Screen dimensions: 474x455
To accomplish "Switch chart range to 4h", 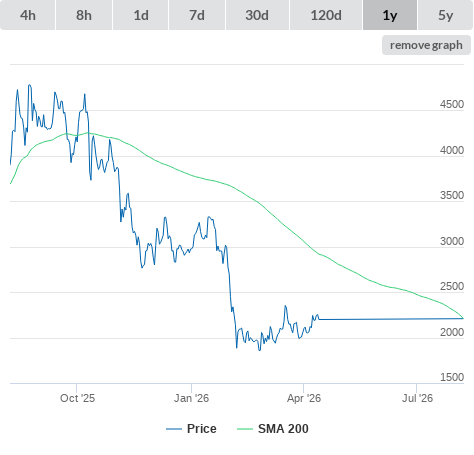I will [28, 15].
